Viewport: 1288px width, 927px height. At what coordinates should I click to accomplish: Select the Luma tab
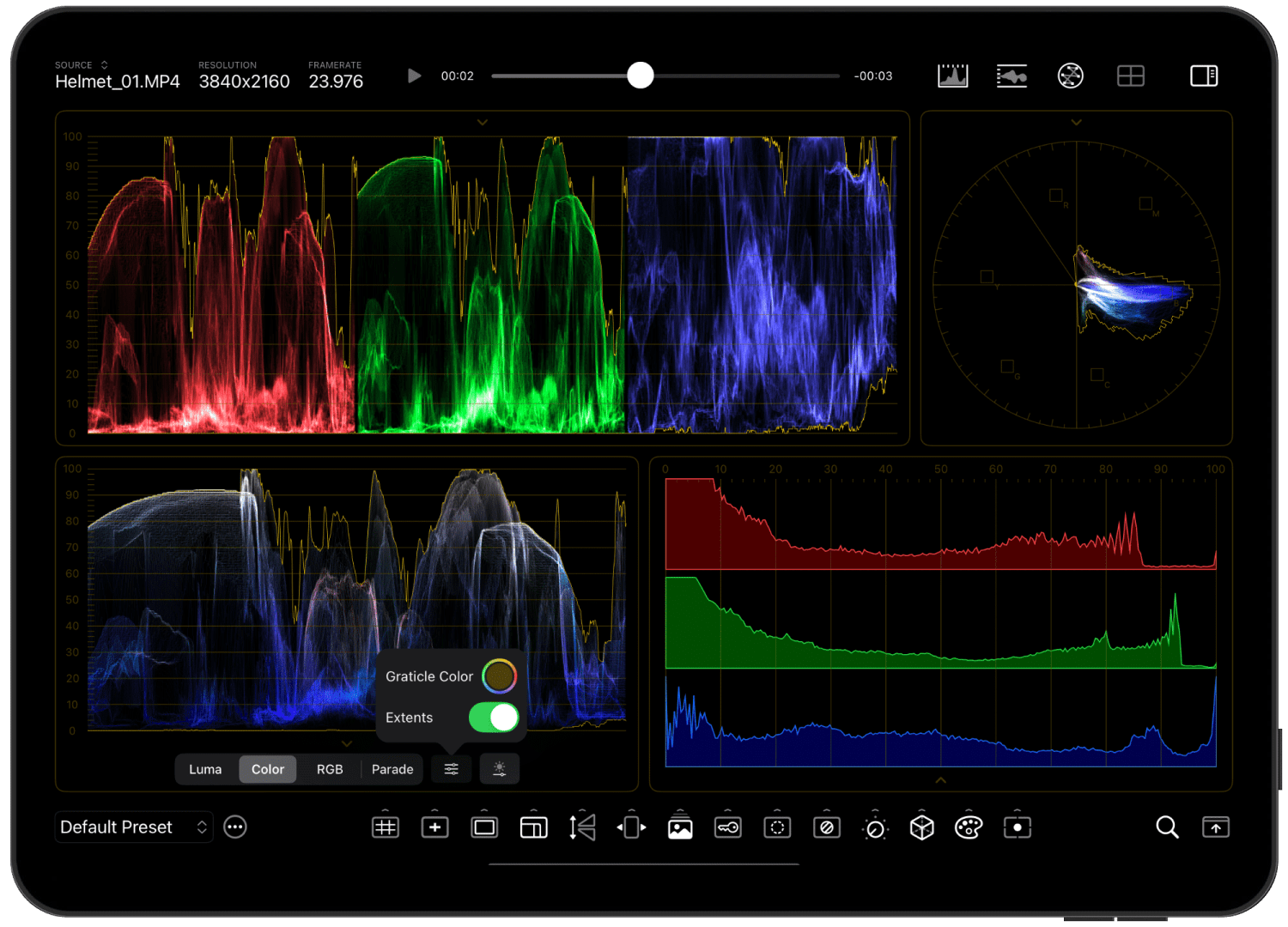coord(205,769)
